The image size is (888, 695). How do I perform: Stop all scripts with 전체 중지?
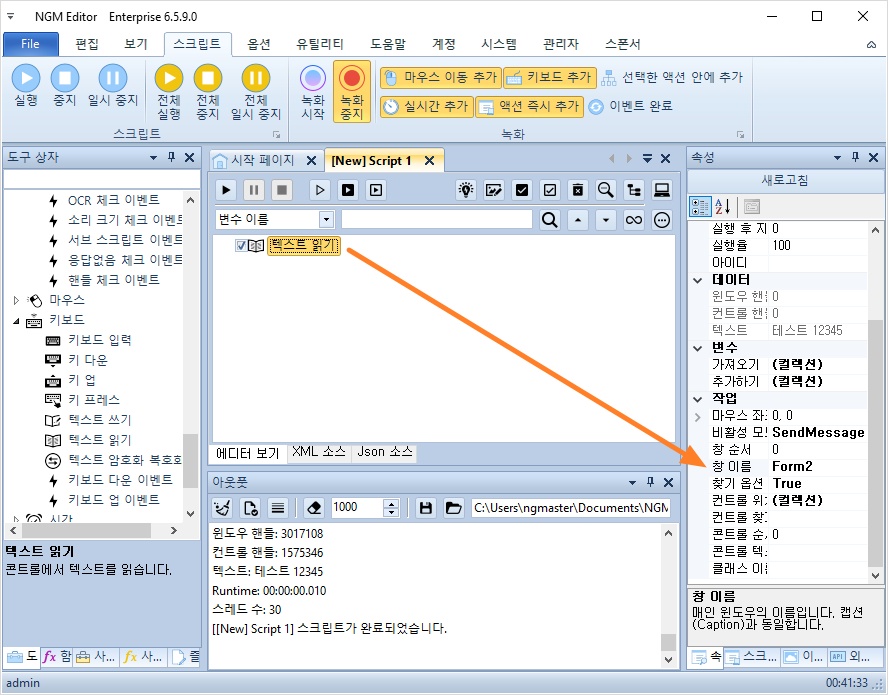coord(208,92)
